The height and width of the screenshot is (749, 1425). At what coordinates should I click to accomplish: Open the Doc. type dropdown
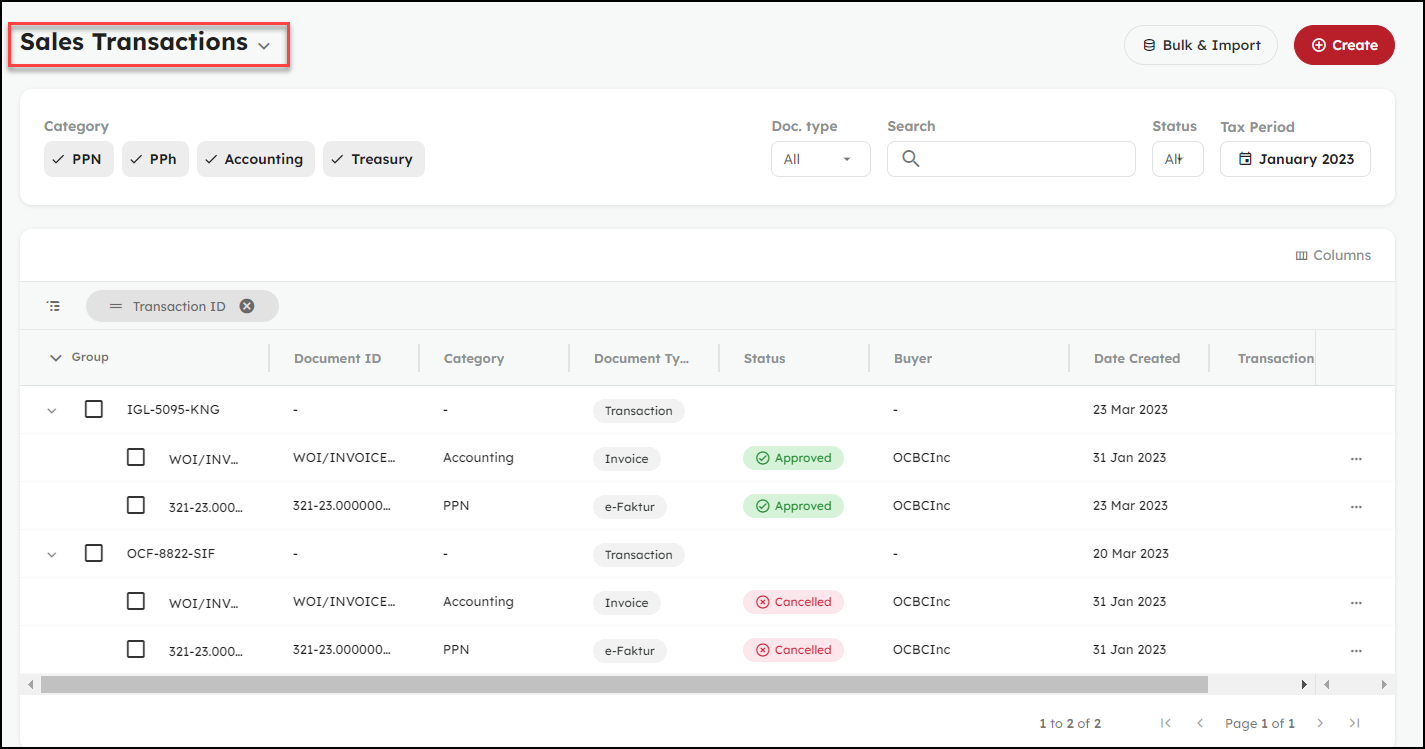coord(820,159)
